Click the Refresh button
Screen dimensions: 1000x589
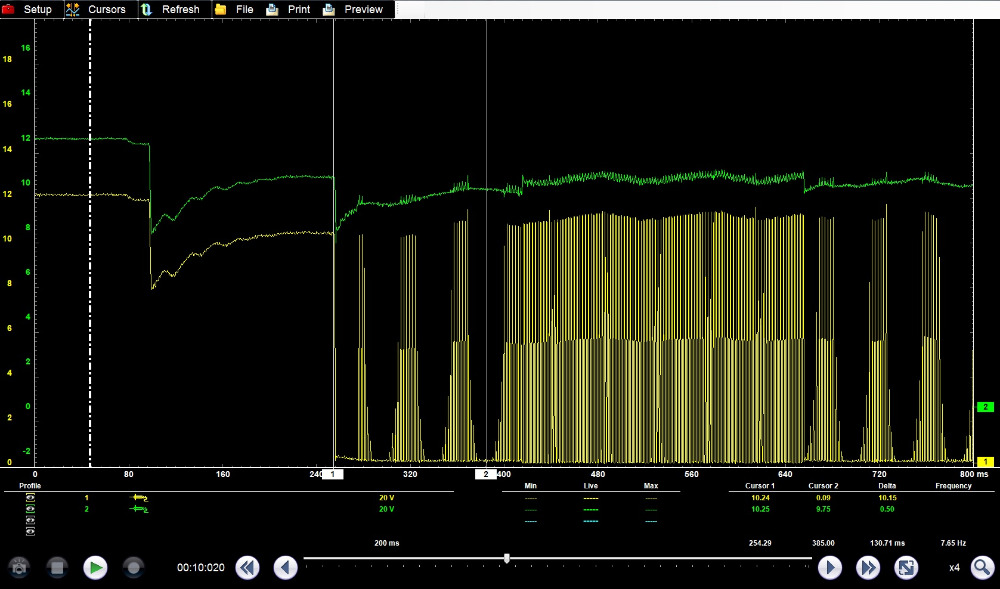pyautogui.click(x=170, y=9)
